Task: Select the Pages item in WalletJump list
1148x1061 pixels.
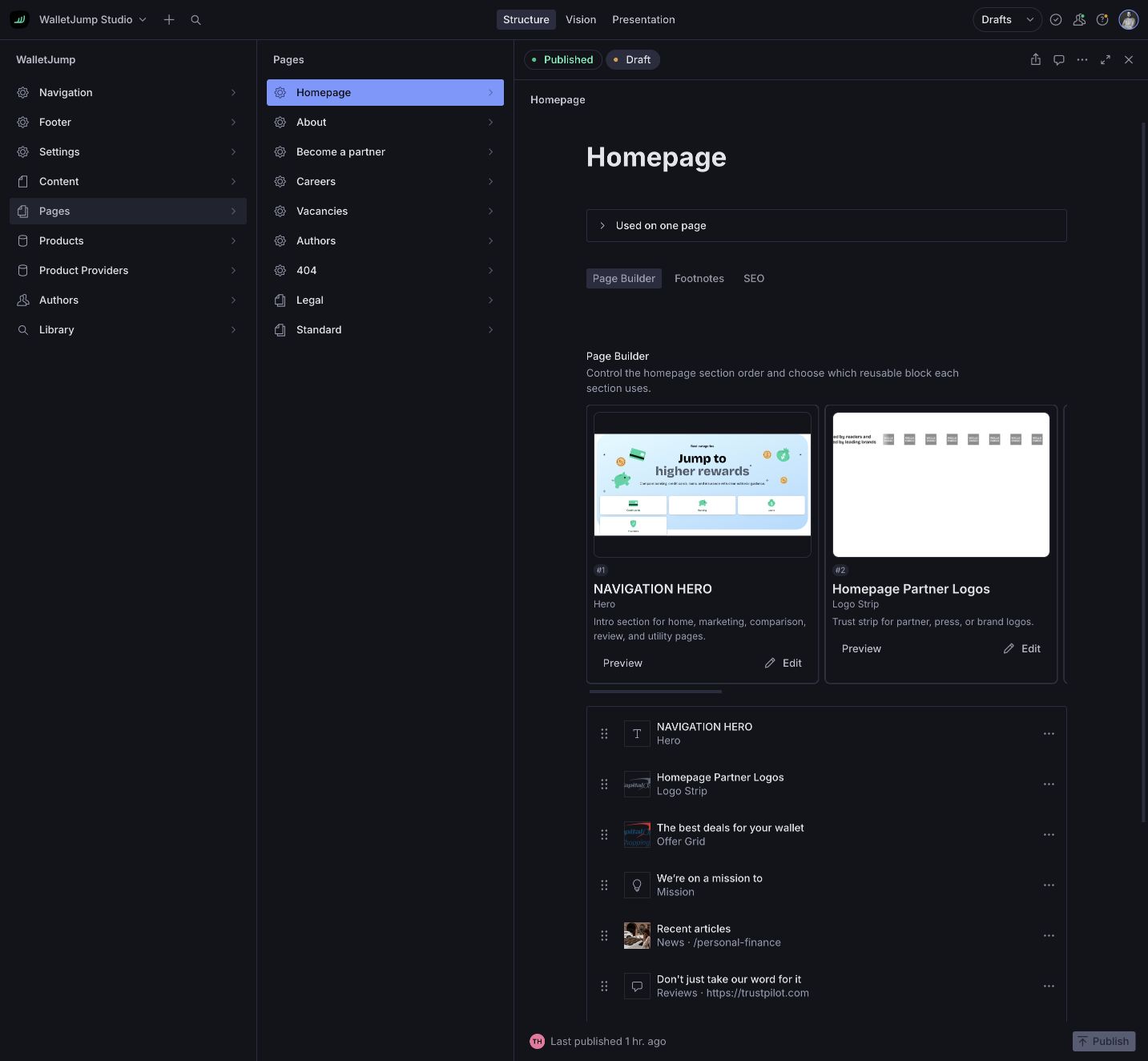Action: coord(128,211)
